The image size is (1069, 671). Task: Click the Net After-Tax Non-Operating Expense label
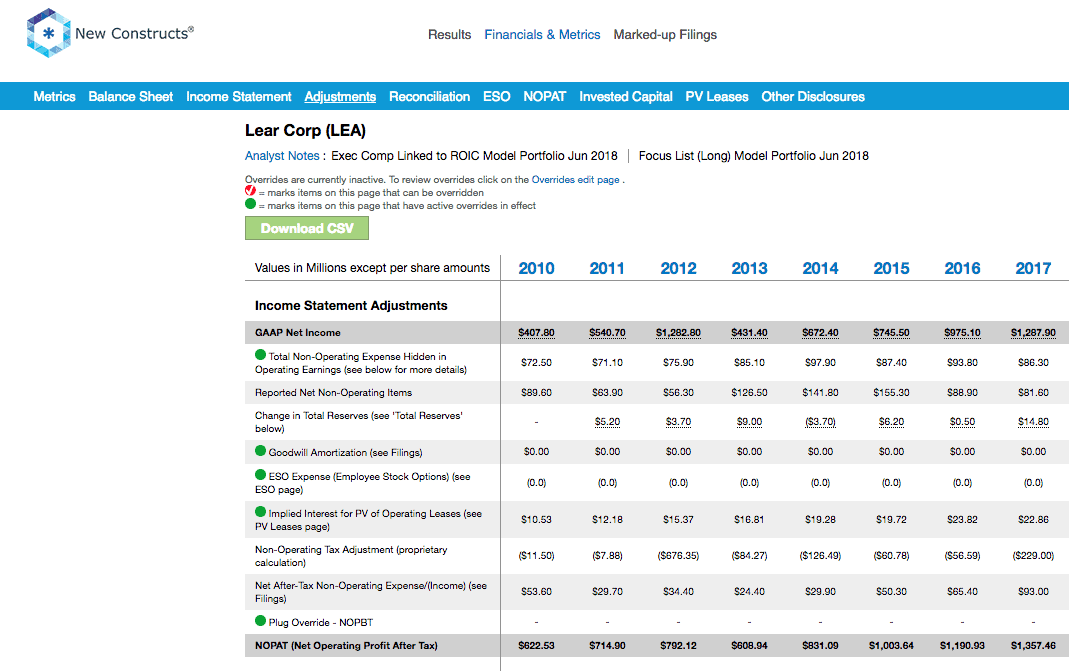point(371,592)
